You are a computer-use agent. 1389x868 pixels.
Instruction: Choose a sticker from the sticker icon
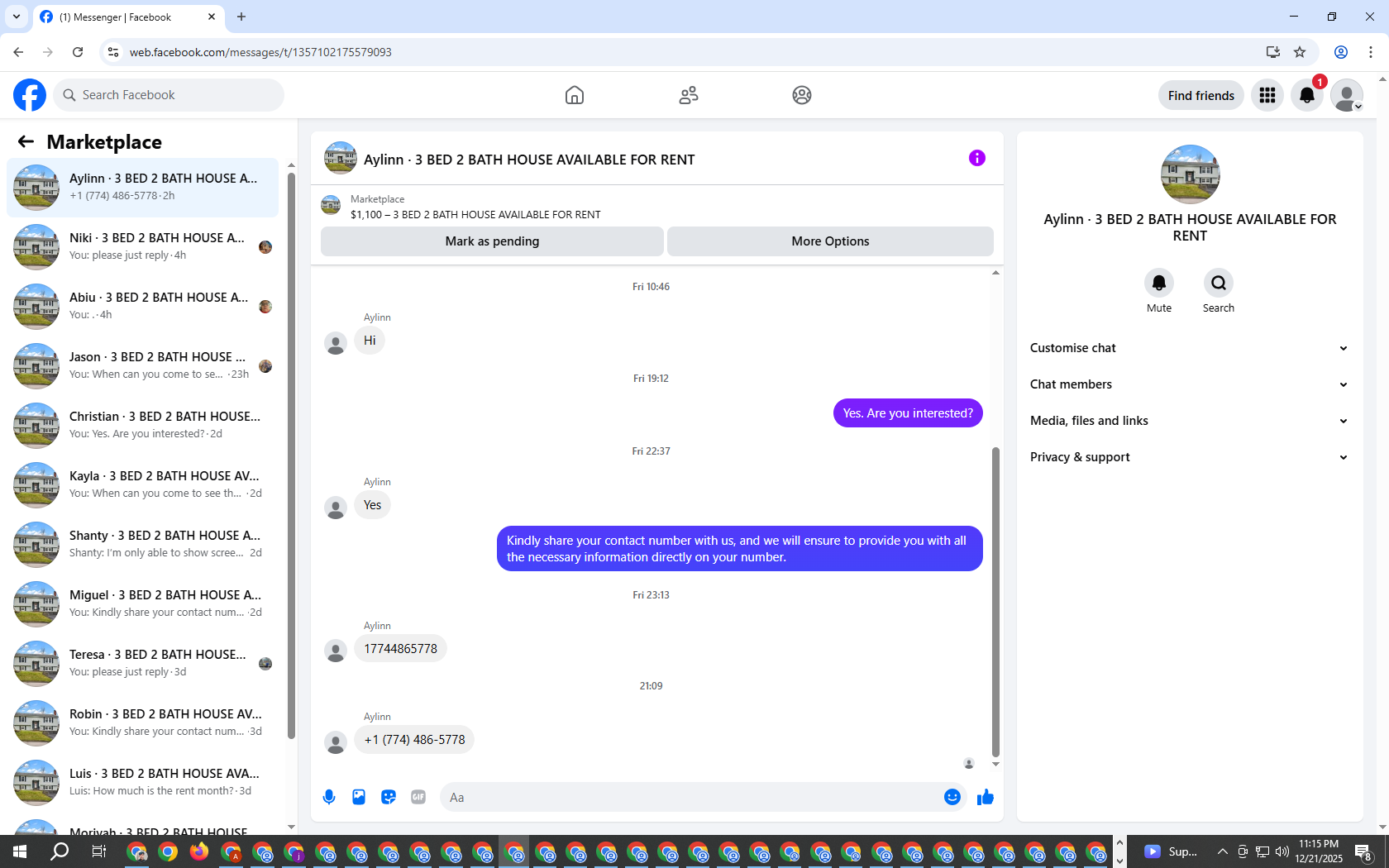[x=389, y=797]
